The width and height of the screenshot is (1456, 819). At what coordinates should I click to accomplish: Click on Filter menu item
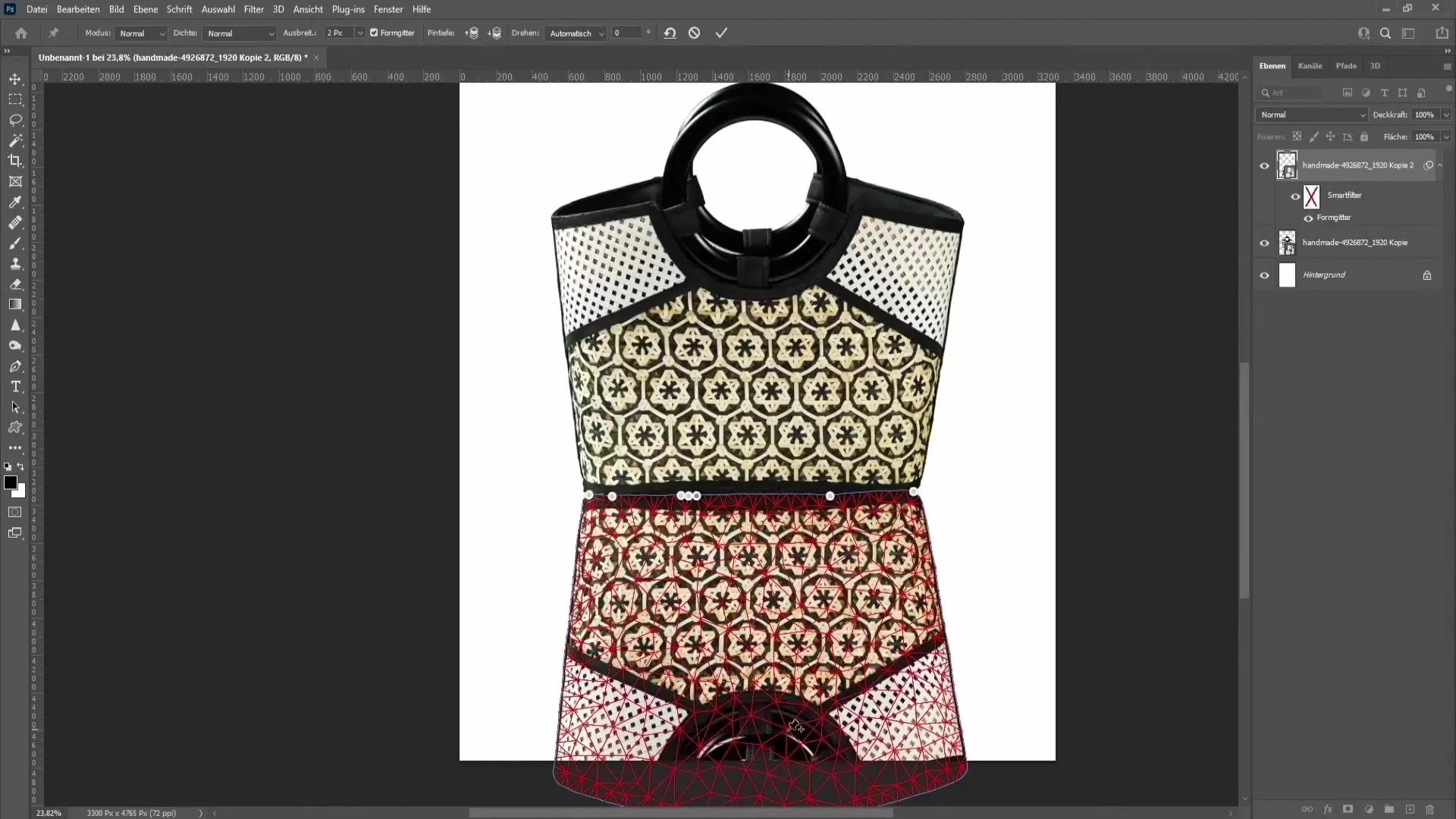point(253,9)
